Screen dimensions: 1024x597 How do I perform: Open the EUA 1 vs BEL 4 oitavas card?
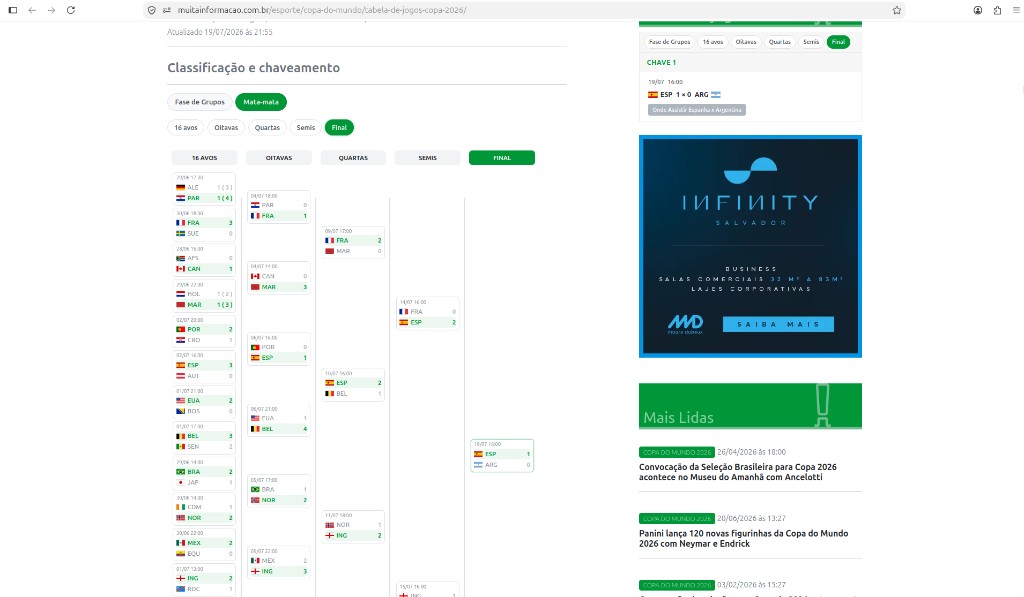[x=279, y=419]
